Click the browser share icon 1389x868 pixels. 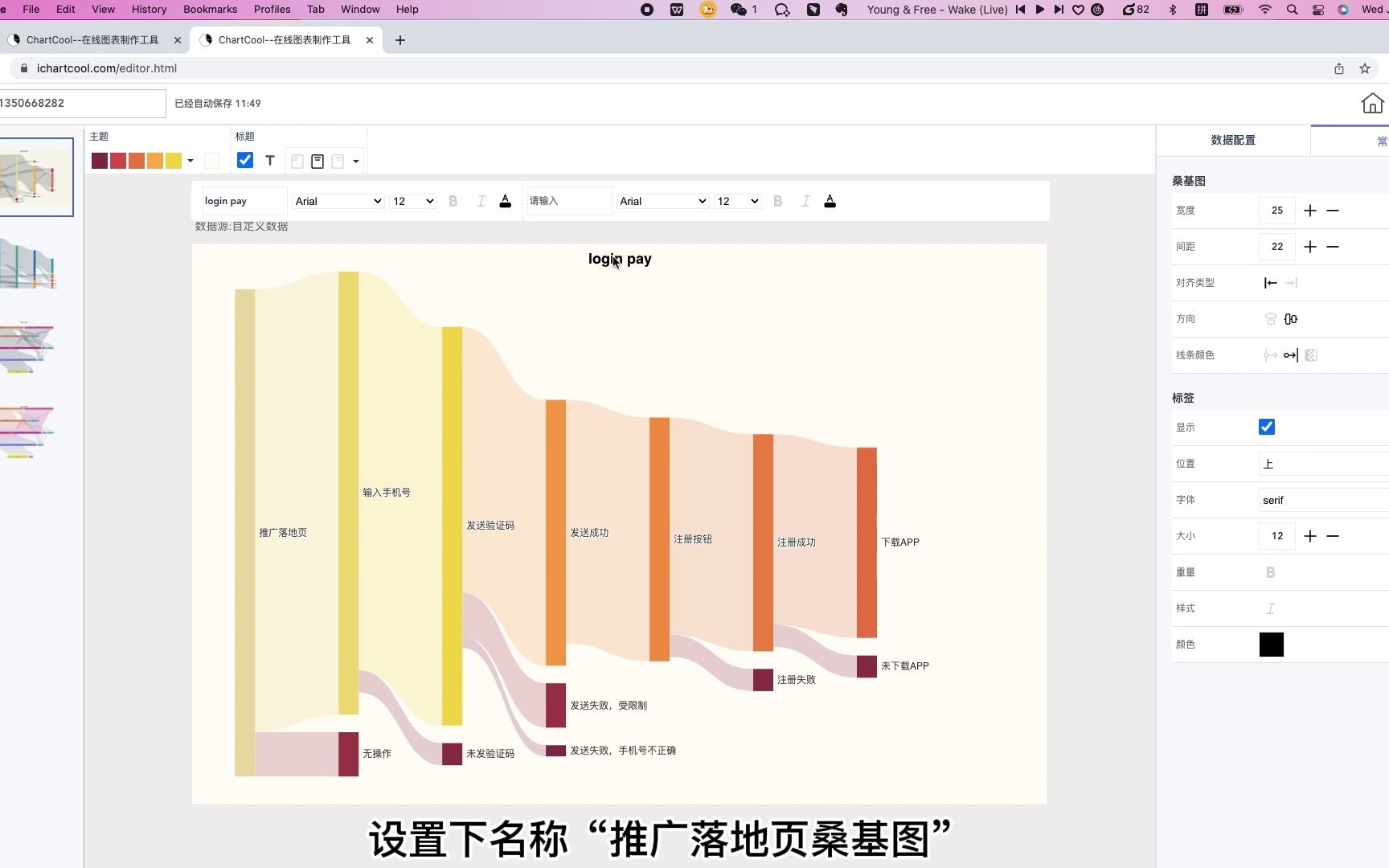click(x=1339, y=68)
